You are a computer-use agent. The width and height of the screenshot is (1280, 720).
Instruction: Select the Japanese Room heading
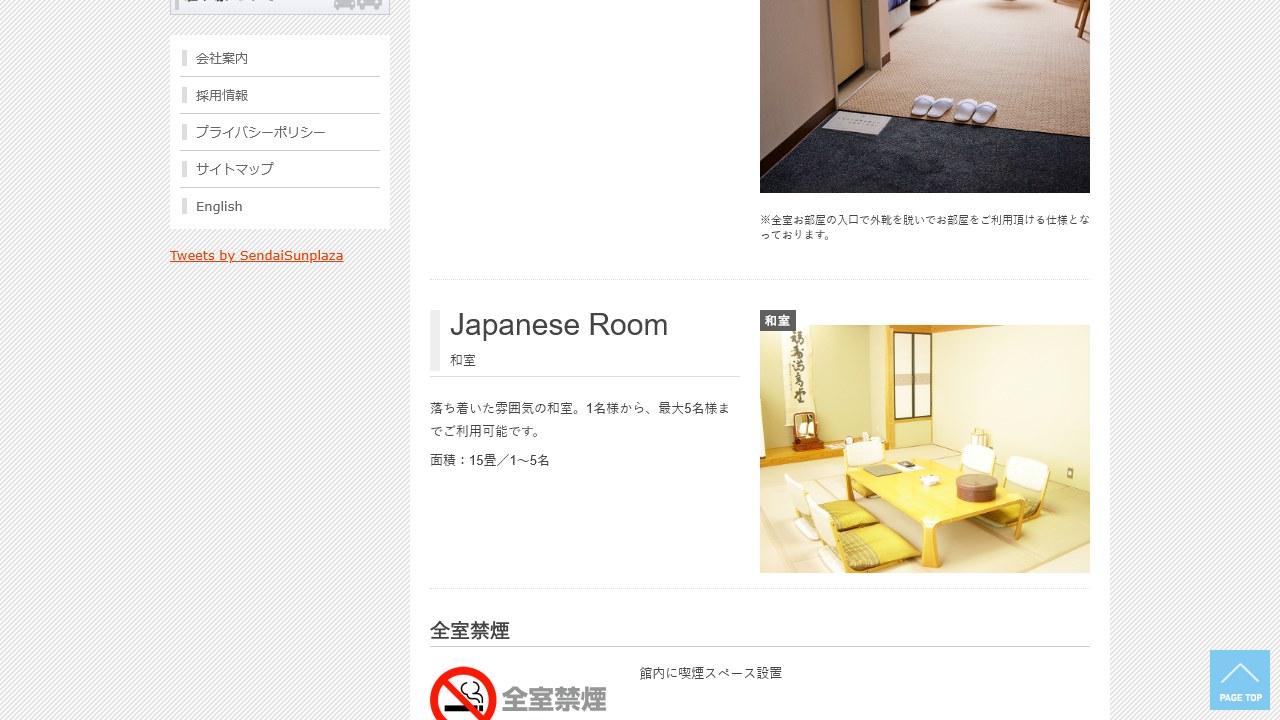coord(559,325)
